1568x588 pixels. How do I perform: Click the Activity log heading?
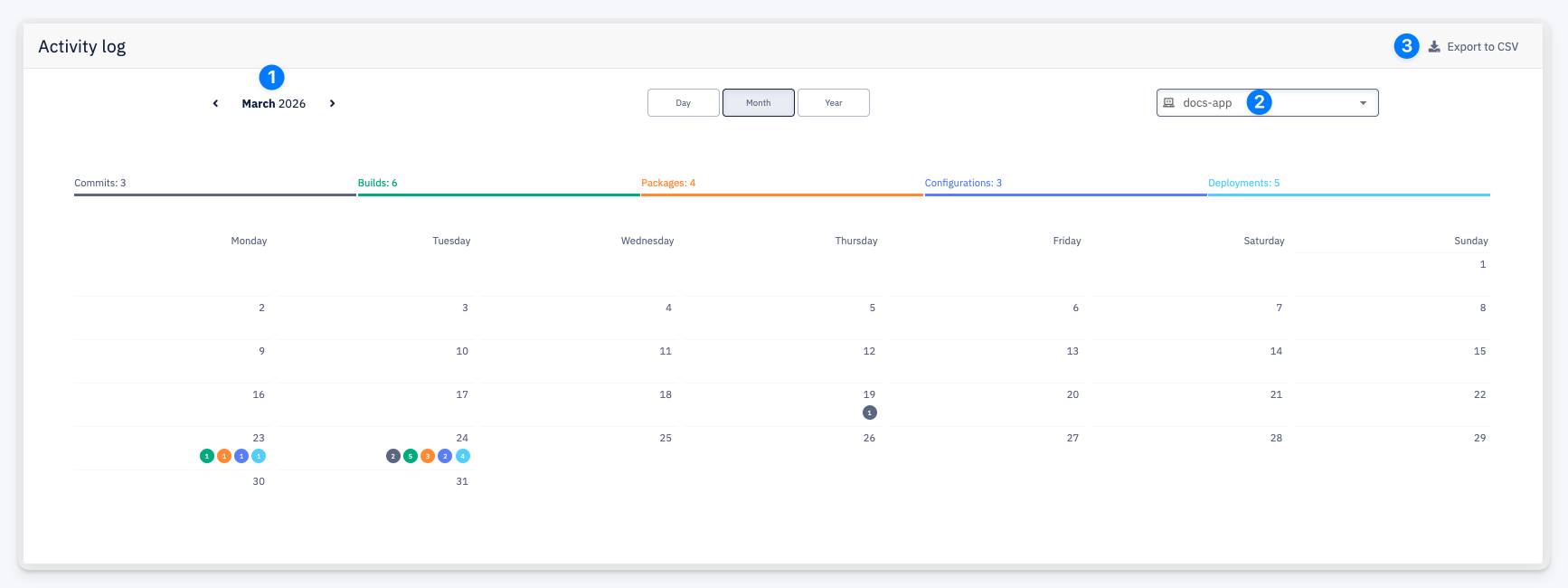tap(82, 47)
